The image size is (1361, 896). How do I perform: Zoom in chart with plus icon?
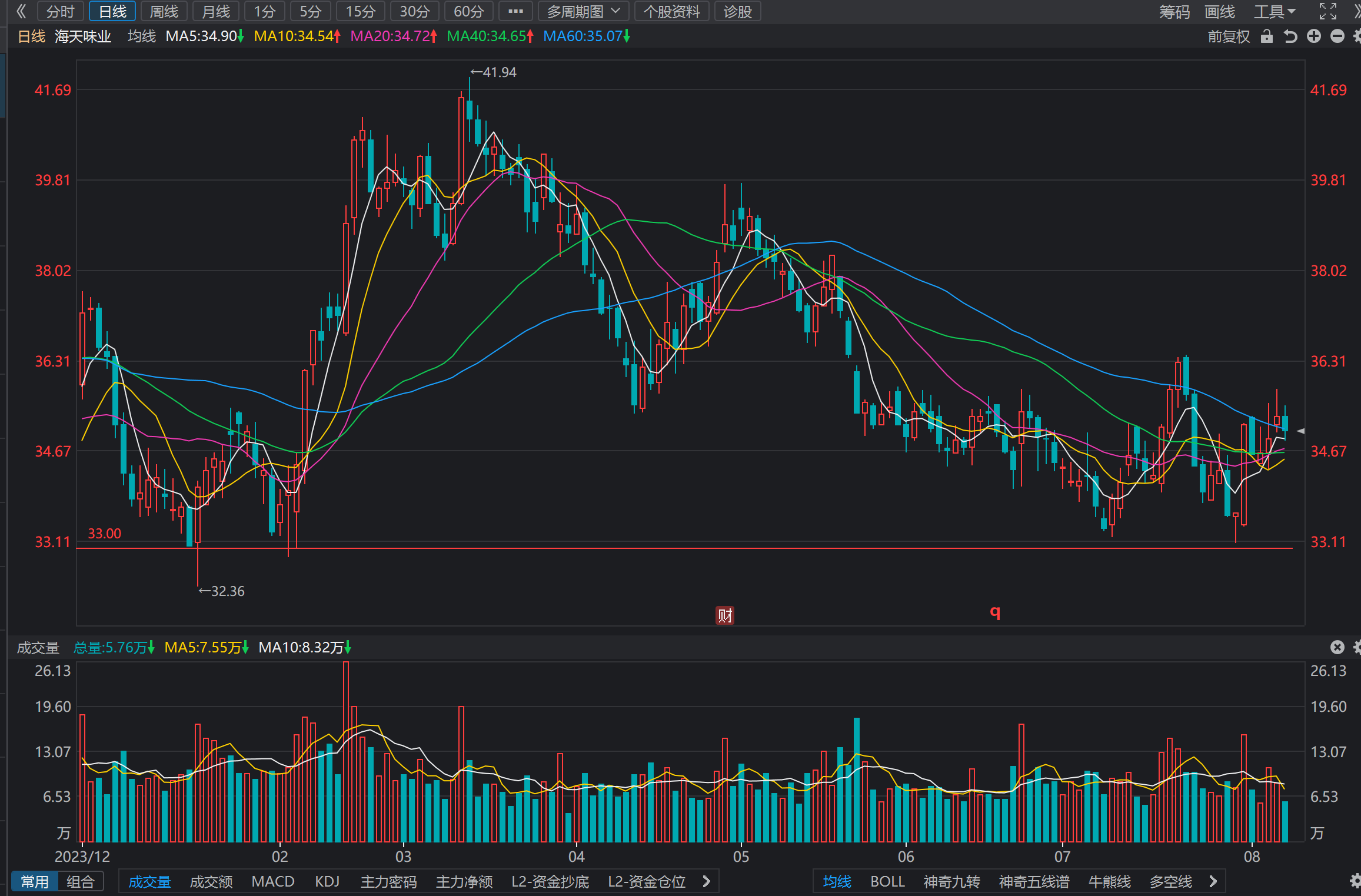pos(1314,36)
